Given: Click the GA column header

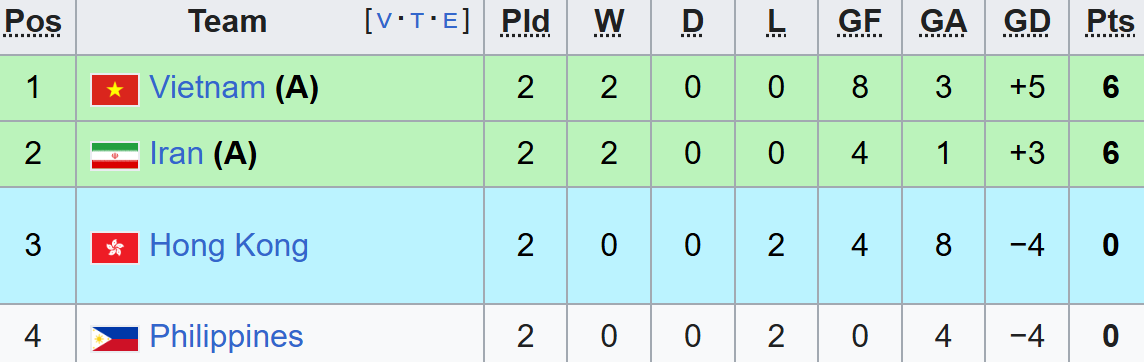Looking at the screenshot, I should (943, 23).
